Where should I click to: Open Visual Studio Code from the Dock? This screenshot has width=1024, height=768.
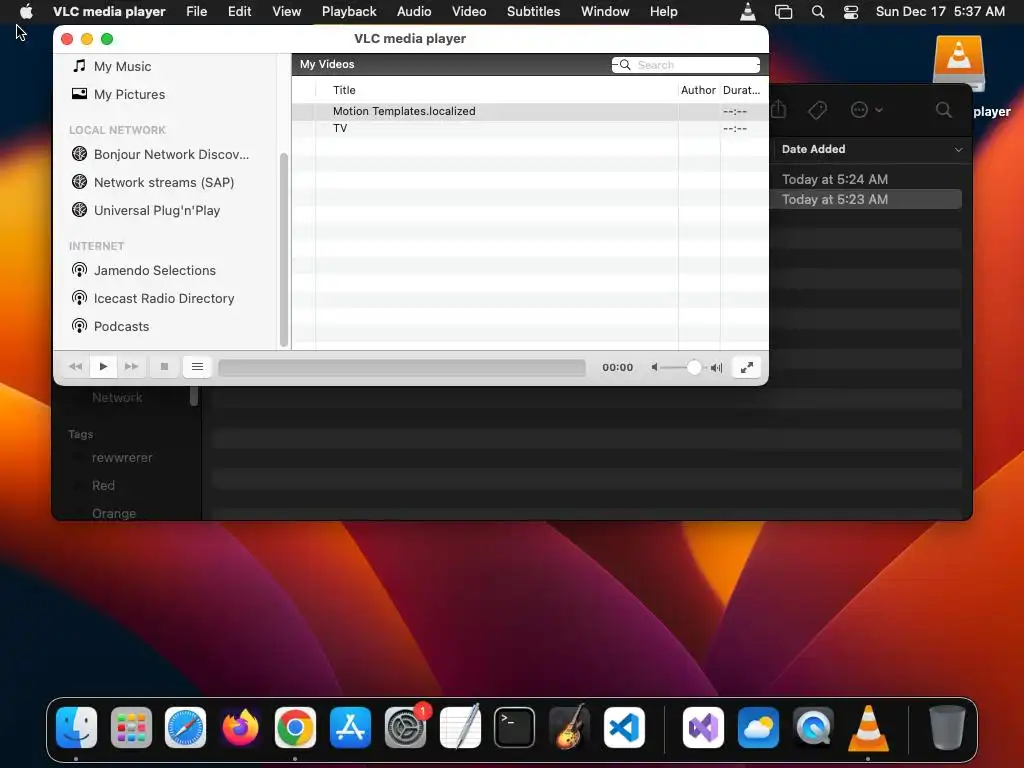tap(624, 728)
